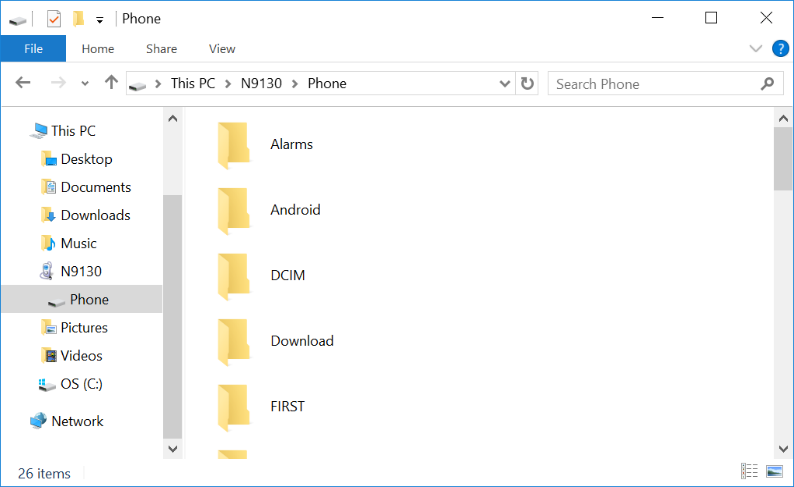Click the Search Phone input field
Image resolution: width=794 pixels, height=487 pixels.
tap(665, 84)
